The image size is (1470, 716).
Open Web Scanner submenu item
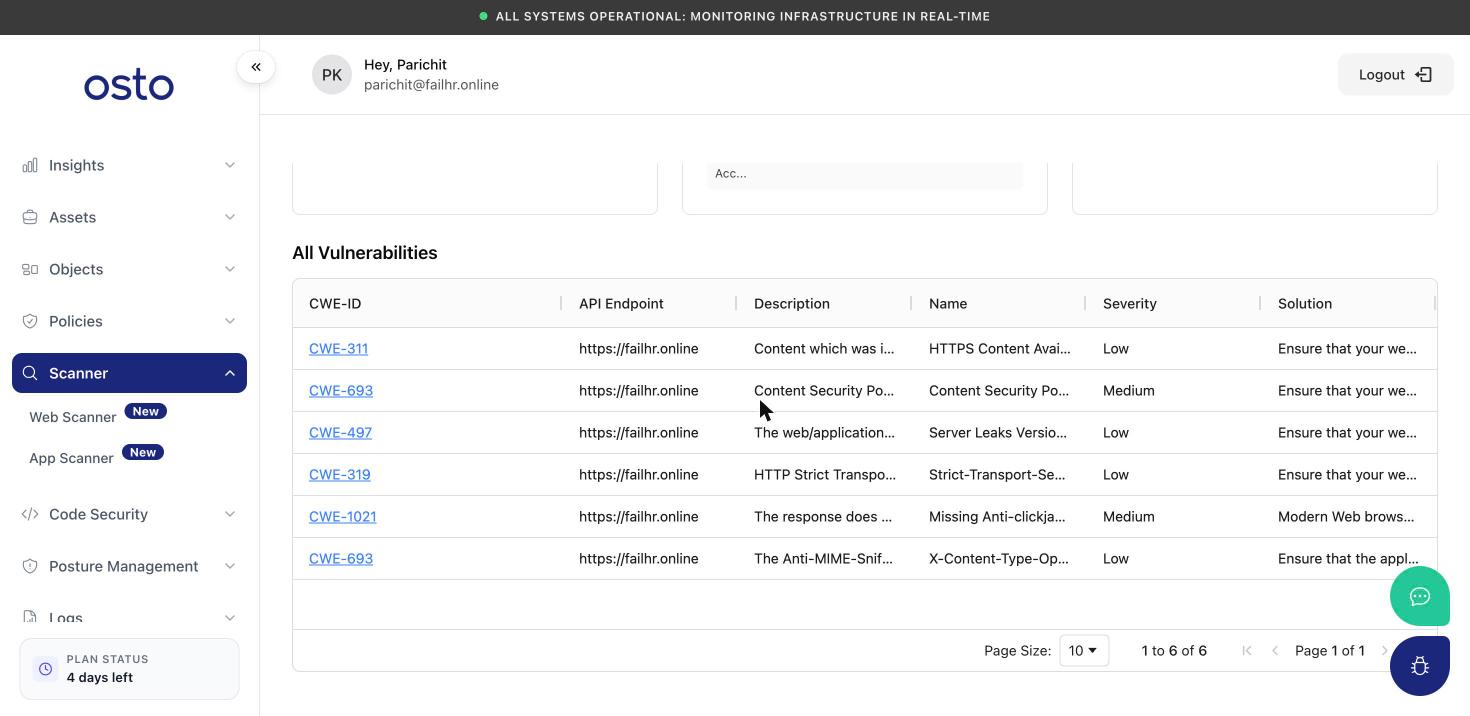(x=72, y=417)
